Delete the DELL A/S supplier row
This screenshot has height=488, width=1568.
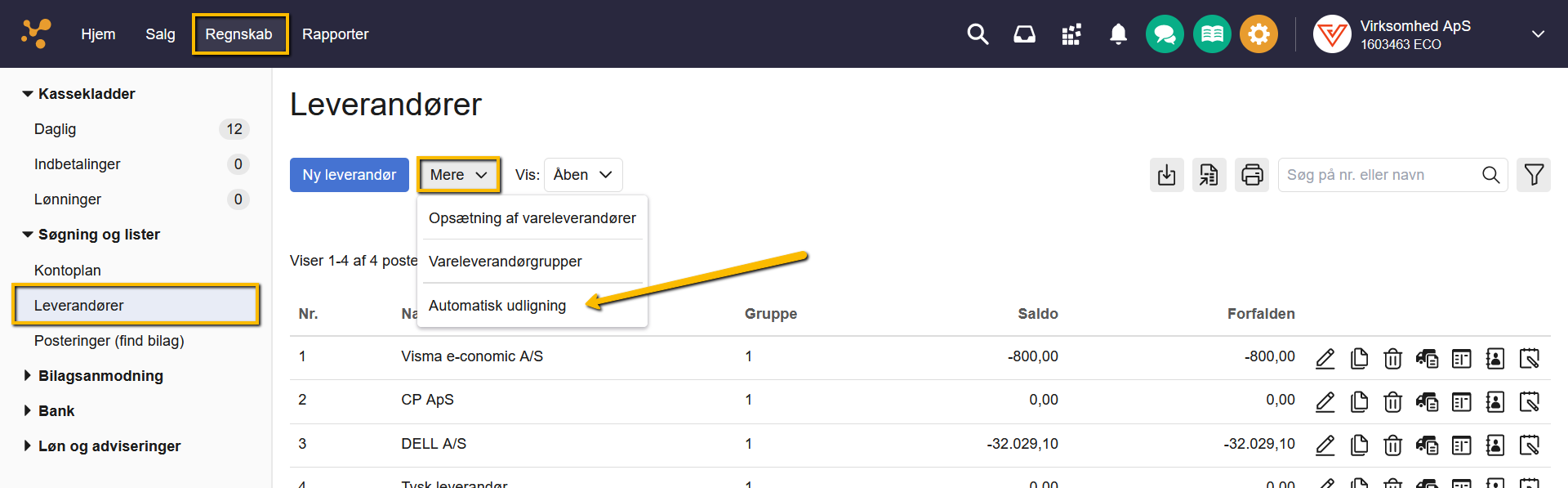(x=1392, y=445)
